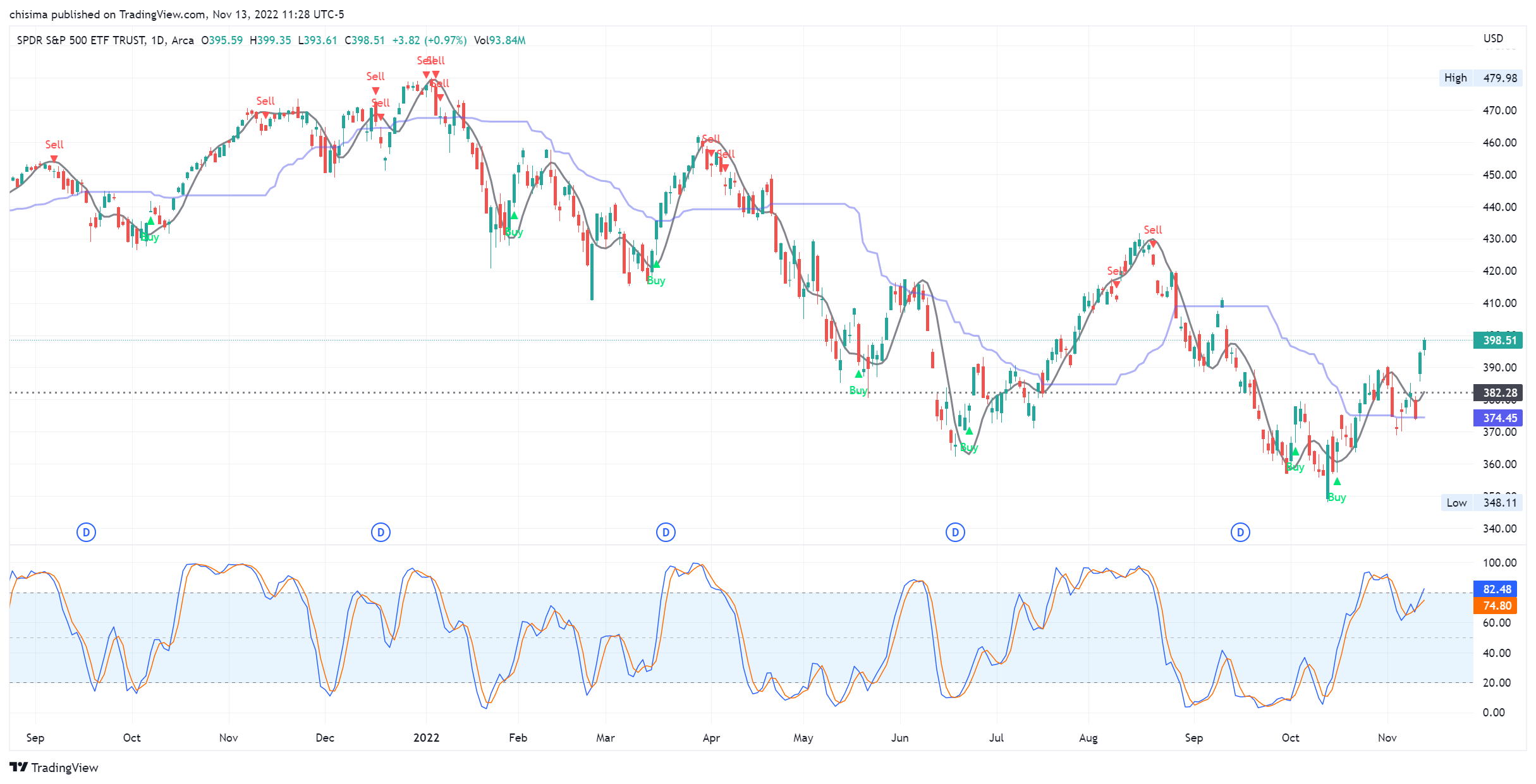Select the Sell arrow at September 2021
The width and height of the screenshot is (1536, 784).
tap(54, 159)
